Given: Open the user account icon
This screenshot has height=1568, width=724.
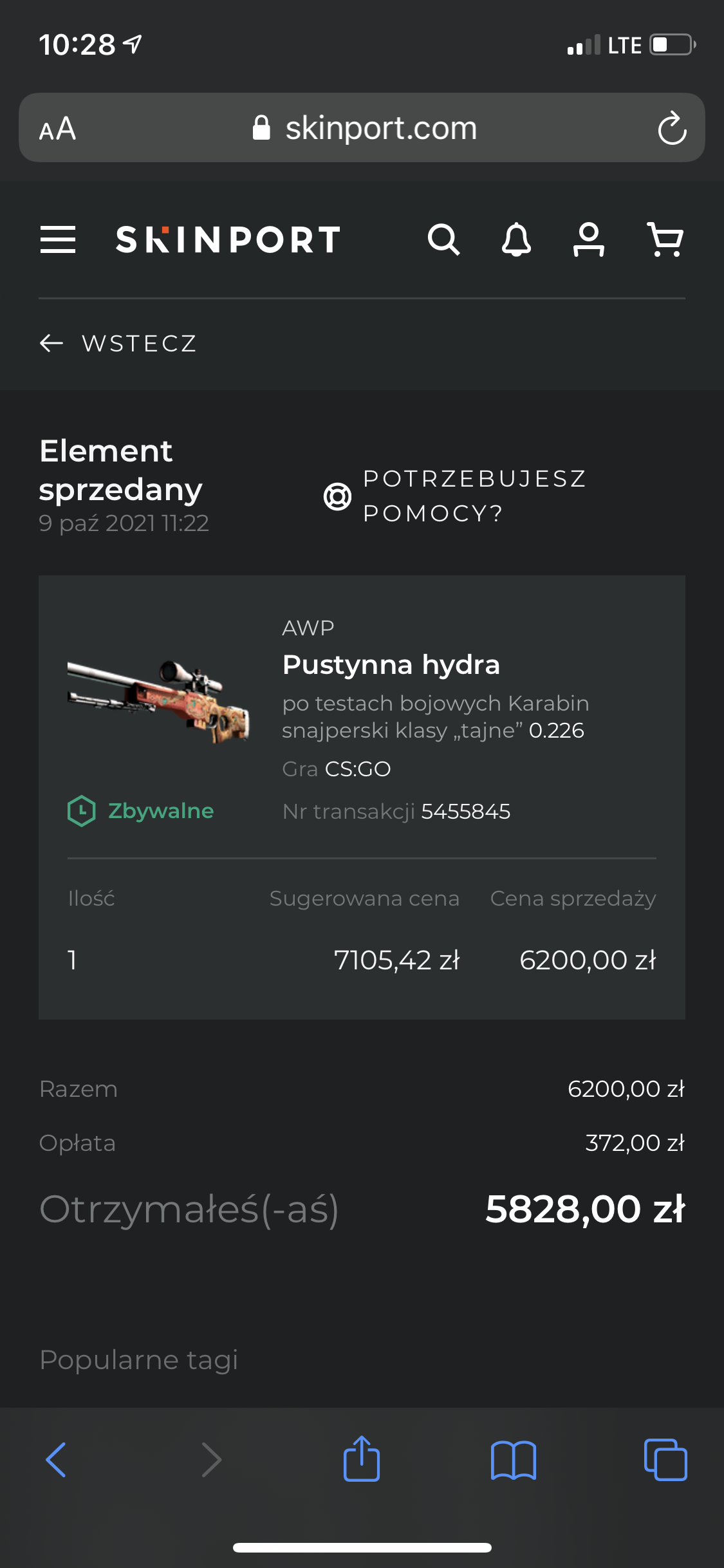Looking at the screenshot, I should tap(588, 240).
